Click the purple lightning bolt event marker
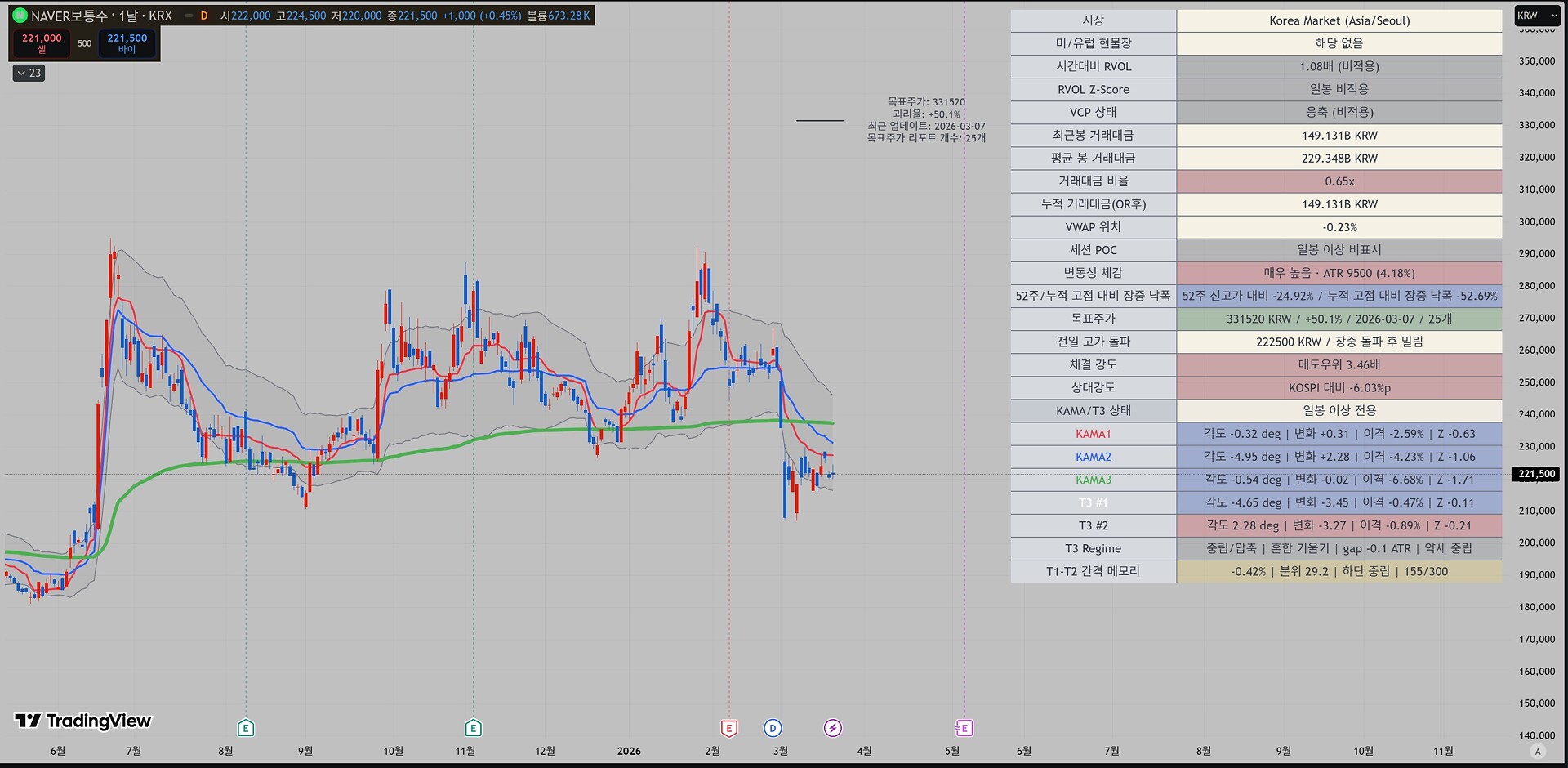The width and height of the screenshot is (1568, 768). click(x=832, y=728)
